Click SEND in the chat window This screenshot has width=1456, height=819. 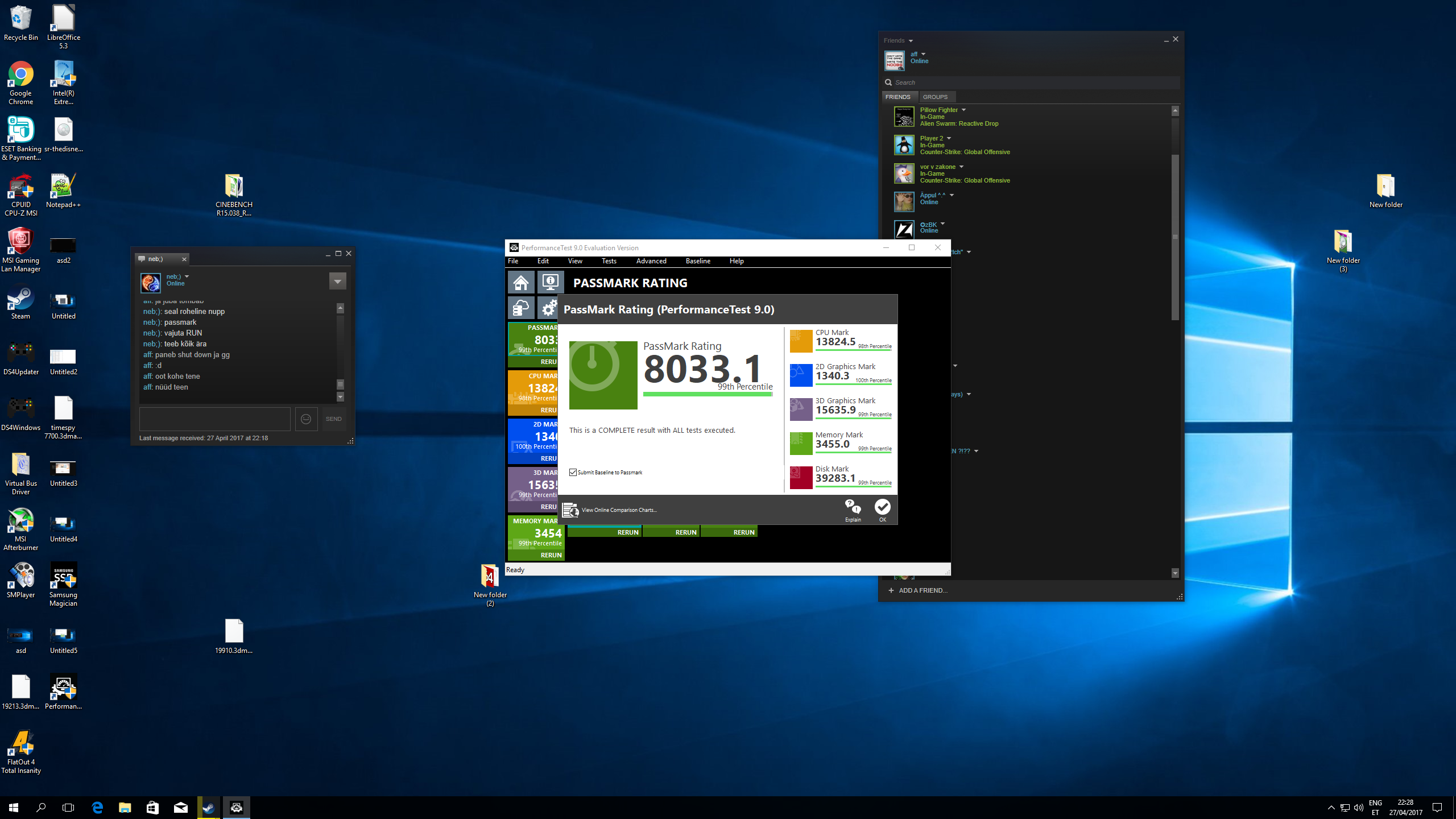(x=334, y=419)
